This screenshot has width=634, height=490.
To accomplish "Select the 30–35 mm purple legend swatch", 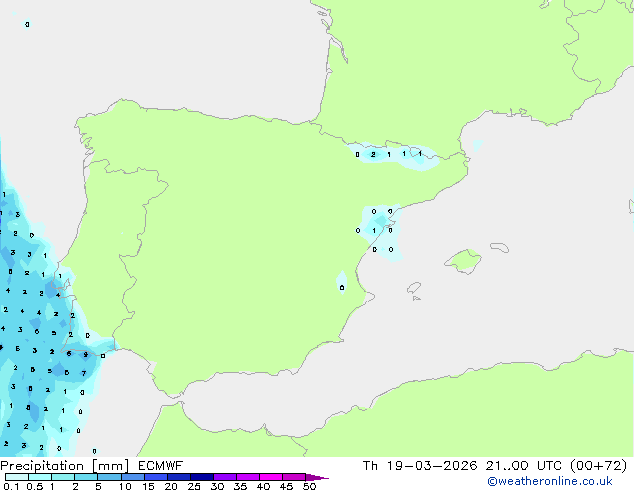I will 224,477.
